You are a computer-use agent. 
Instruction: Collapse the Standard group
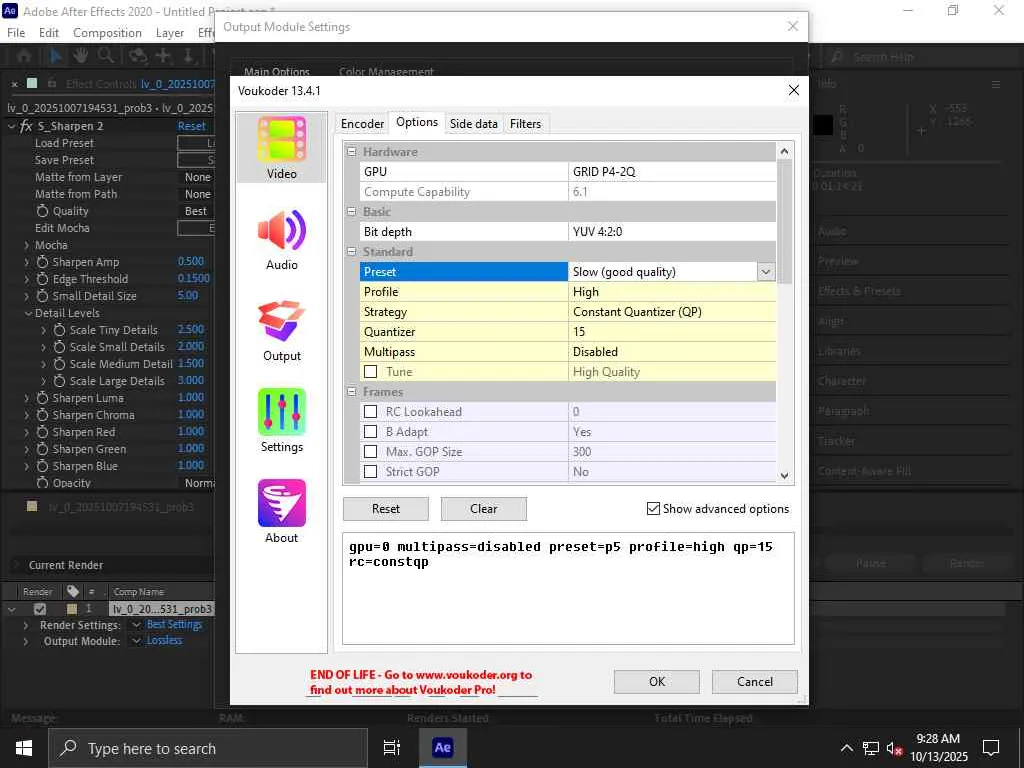coord(351,251)
